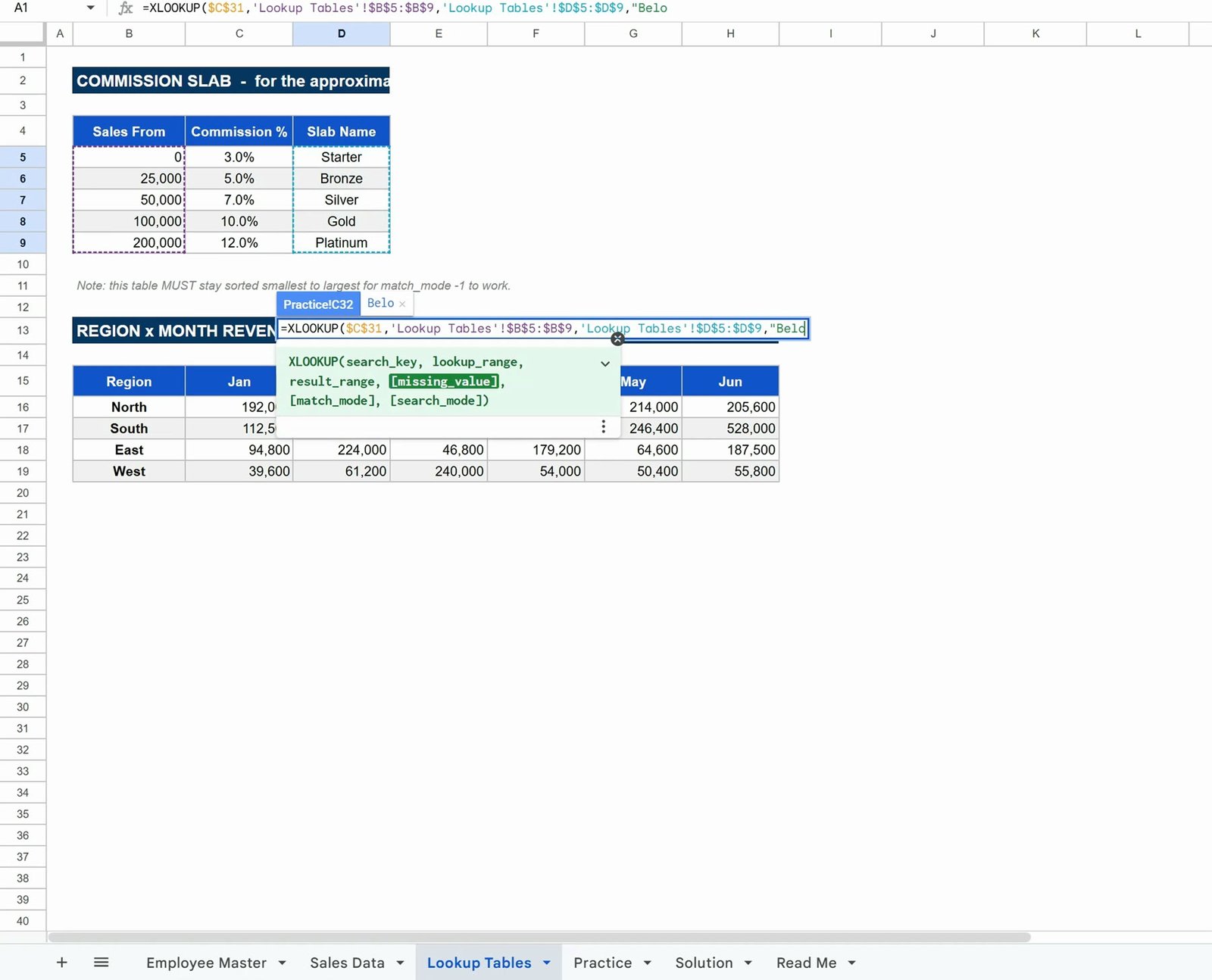This screenshot has width=1212, height=980.
Task: Dismiss the Belo suggestion chip
Action: [402, 304]
